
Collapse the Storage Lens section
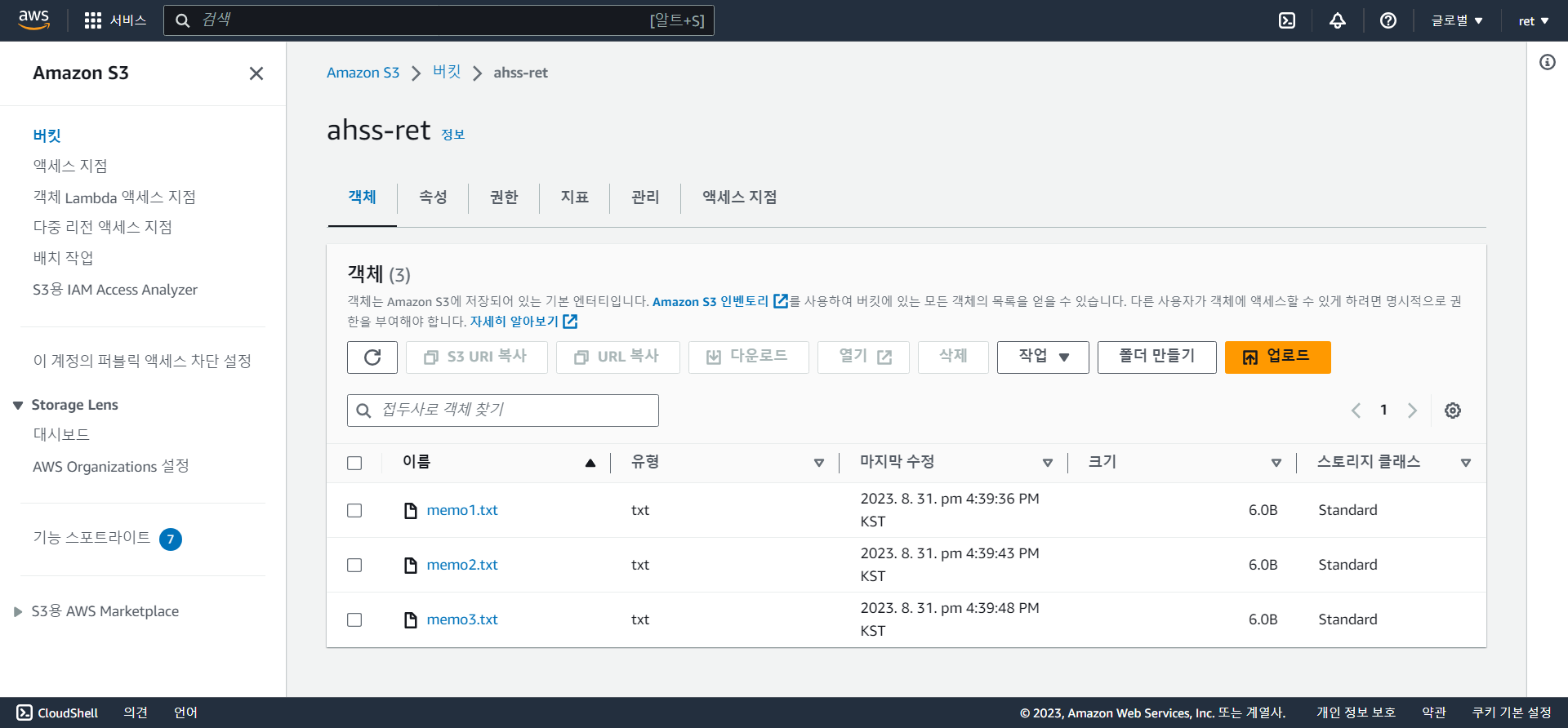(x=18, y=406)
